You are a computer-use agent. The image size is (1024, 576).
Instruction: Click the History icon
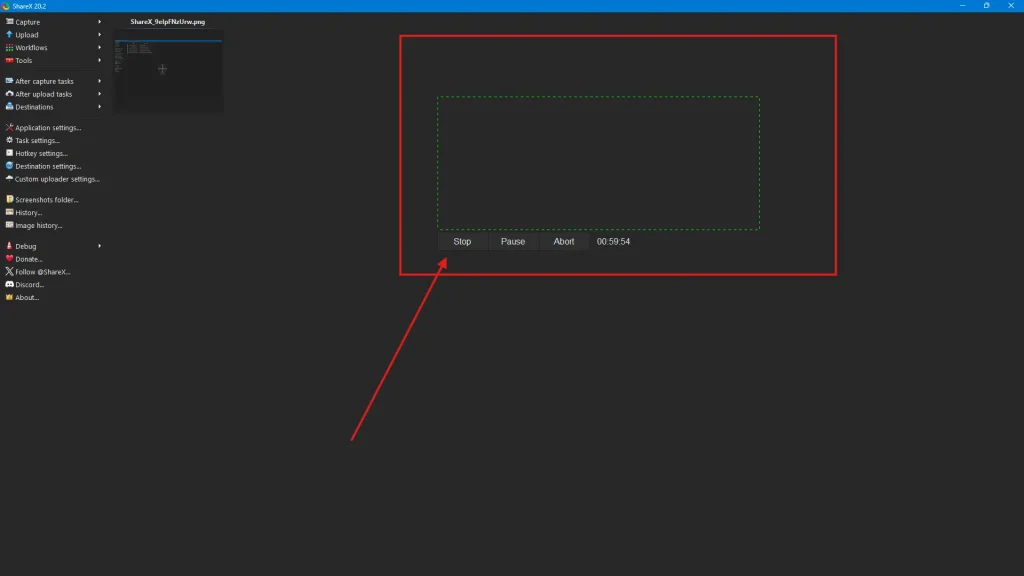pos(9,212)
